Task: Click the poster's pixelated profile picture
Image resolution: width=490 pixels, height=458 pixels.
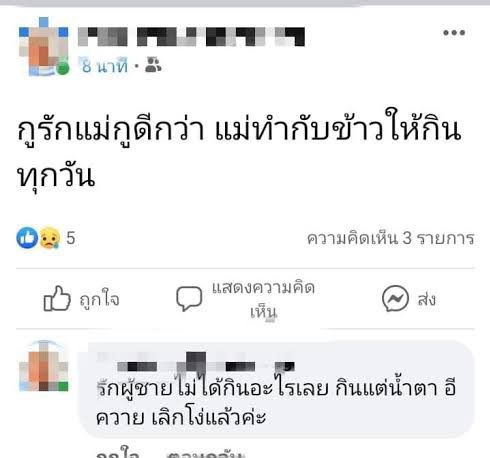Action: coord(44,47)
